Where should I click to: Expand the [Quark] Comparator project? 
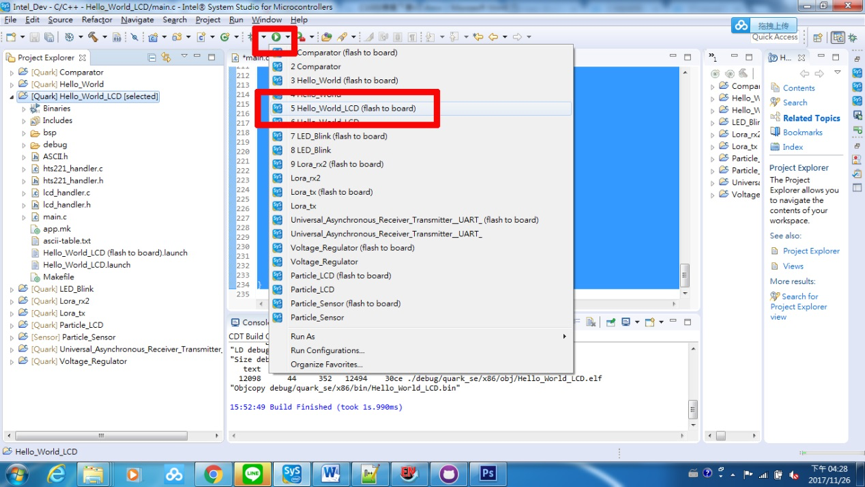tap(12, 72)
